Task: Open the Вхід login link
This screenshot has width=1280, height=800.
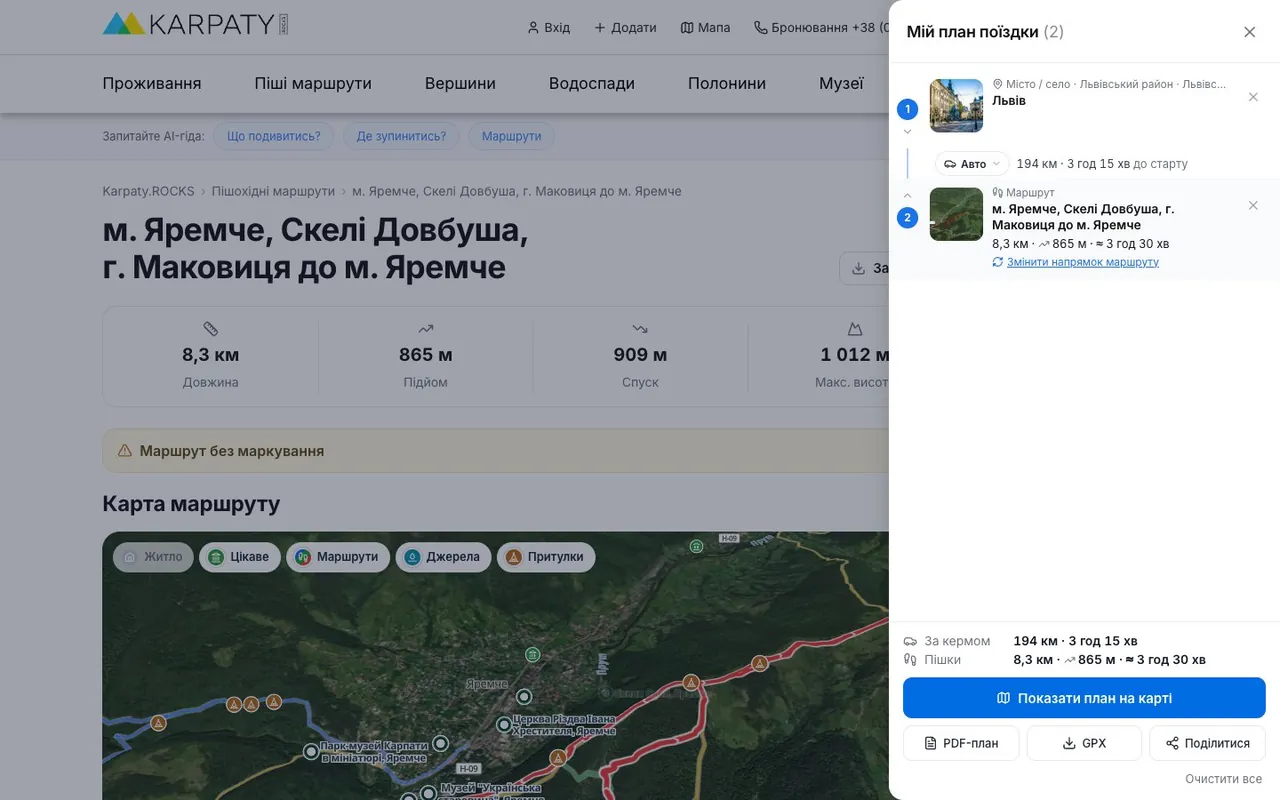Action: 548,28
